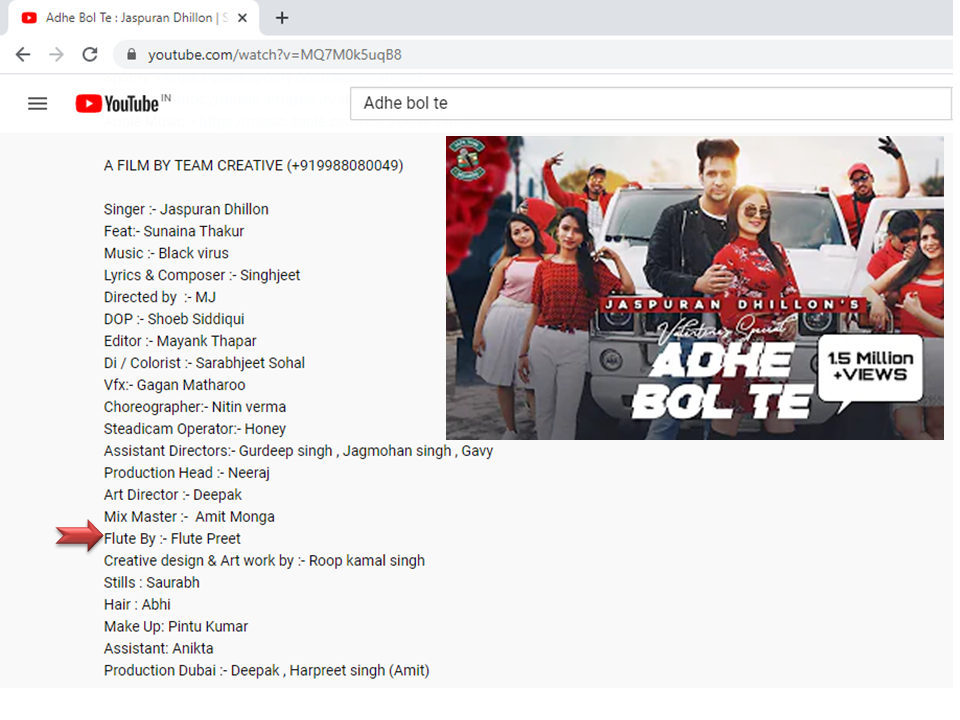Select the Adhe Bol Te browser tab
This screenshot has height=720, width=960.
130,18
